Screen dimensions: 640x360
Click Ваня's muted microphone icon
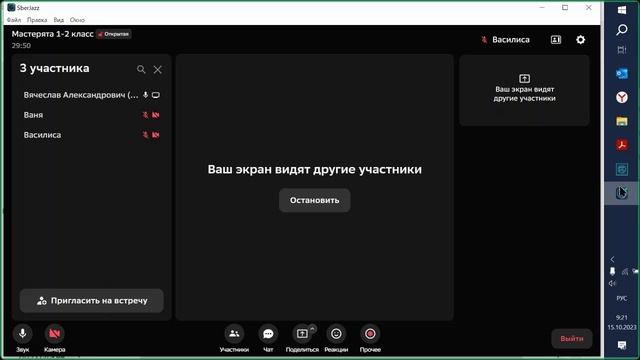(x=145, y=115)
